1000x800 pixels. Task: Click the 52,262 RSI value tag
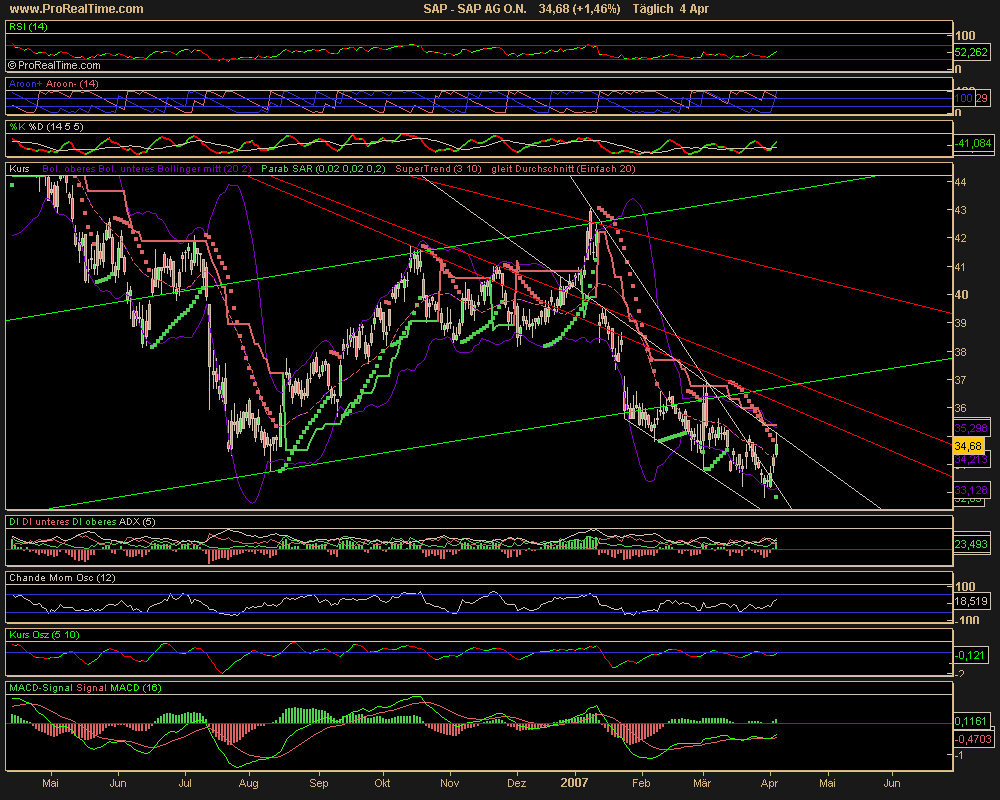969,51
